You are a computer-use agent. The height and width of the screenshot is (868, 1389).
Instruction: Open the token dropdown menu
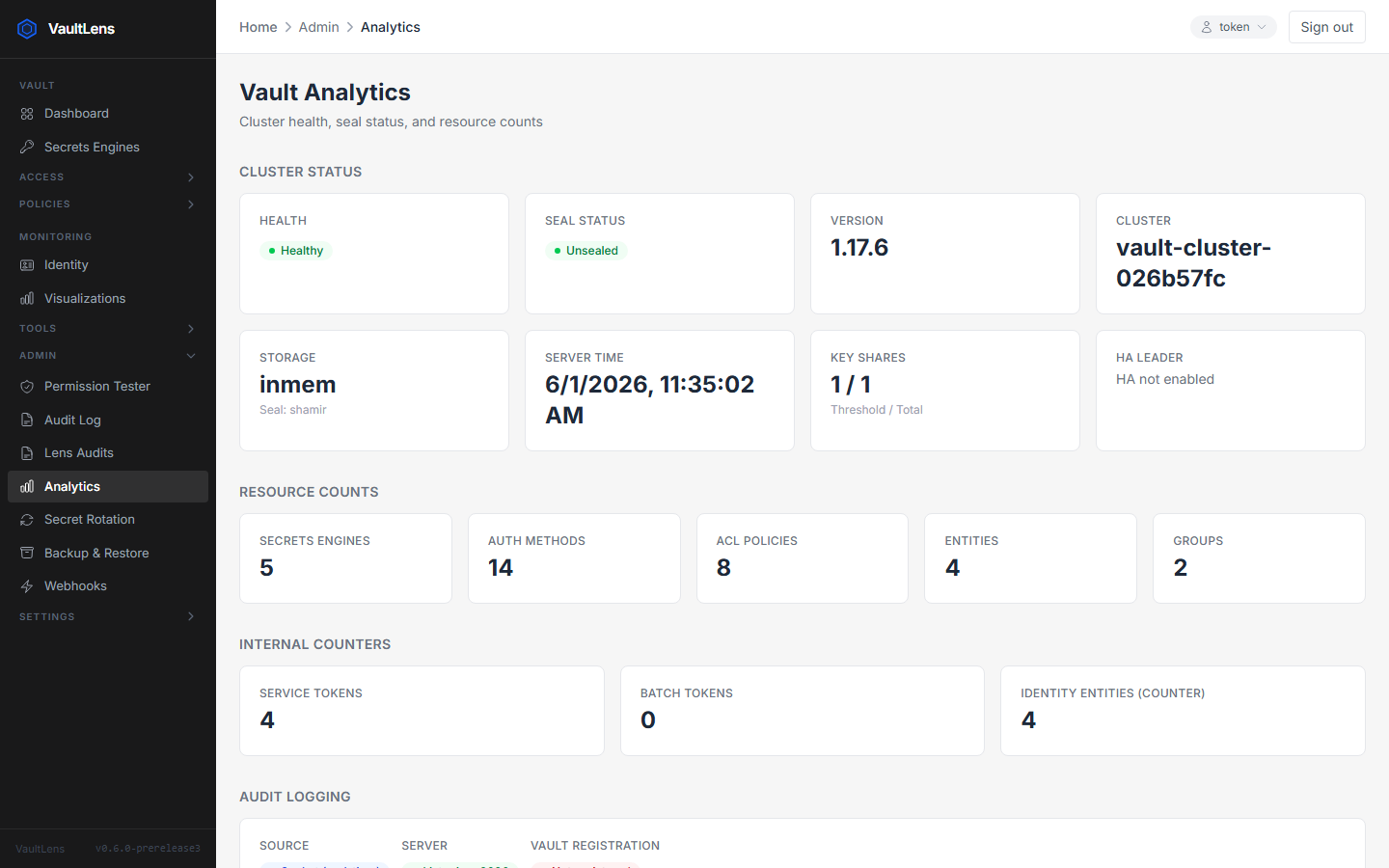pos(1233,27)
